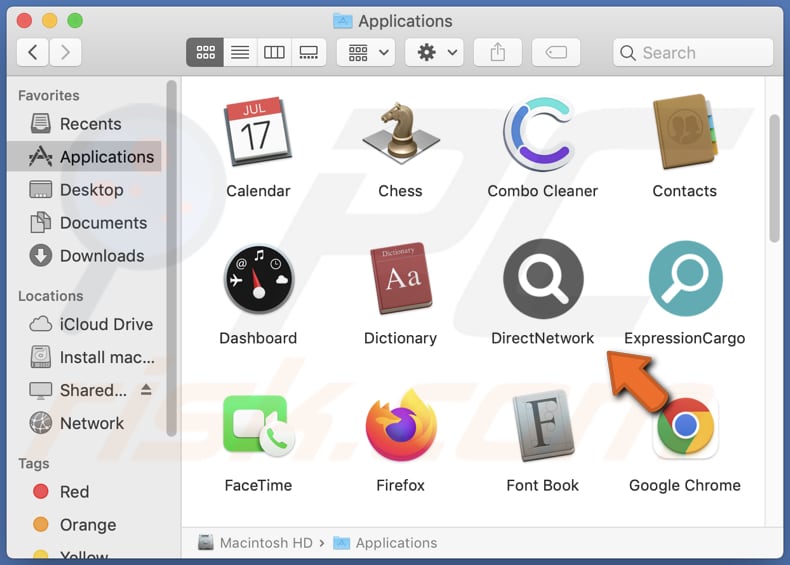The height and width of the screenshot is (565, 790).
Task: Open the gear action menu
Action: click(x=434, y=52)
